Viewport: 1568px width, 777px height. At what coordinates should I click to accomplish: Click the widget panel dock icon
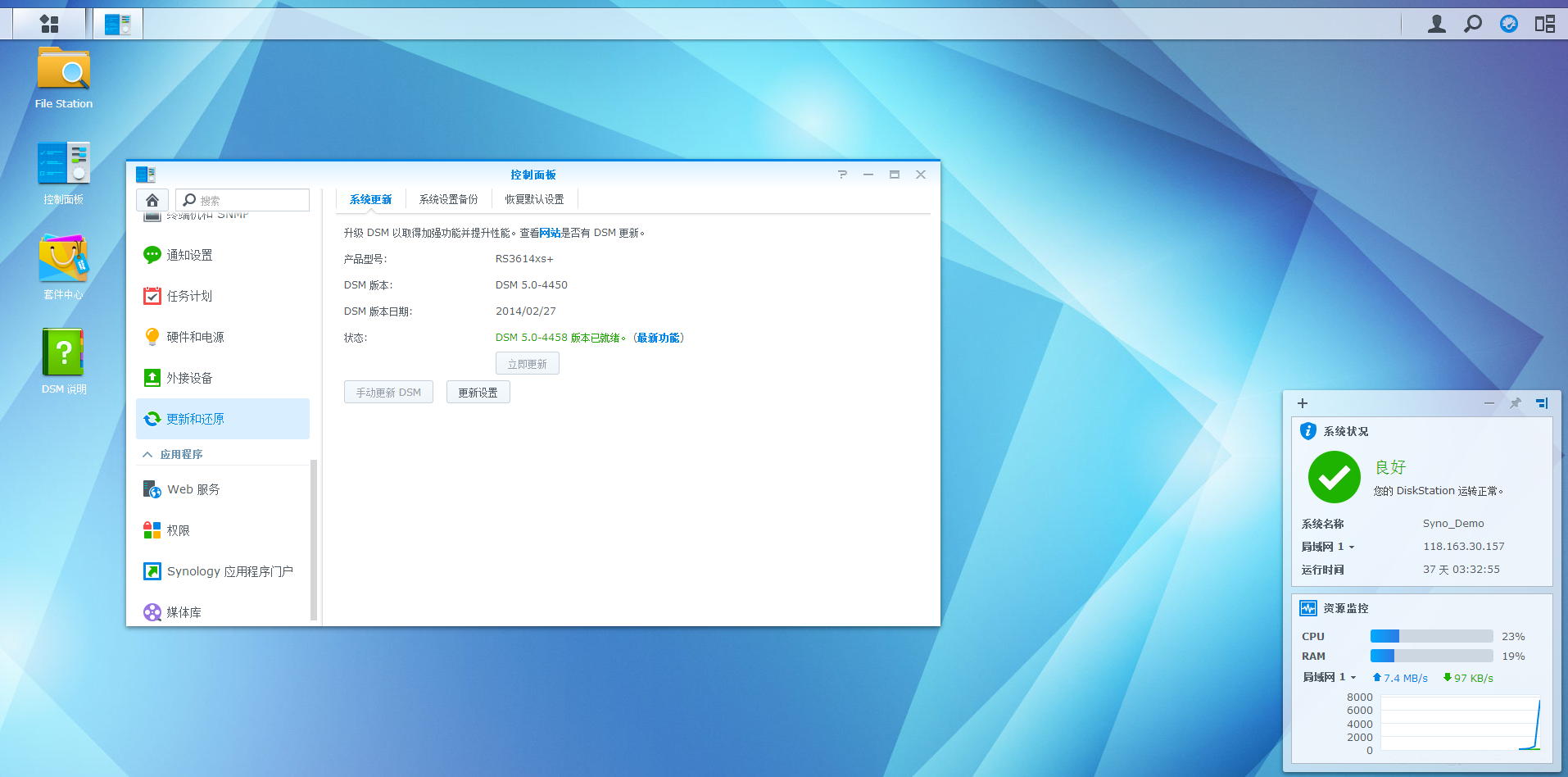point(1542,403)
